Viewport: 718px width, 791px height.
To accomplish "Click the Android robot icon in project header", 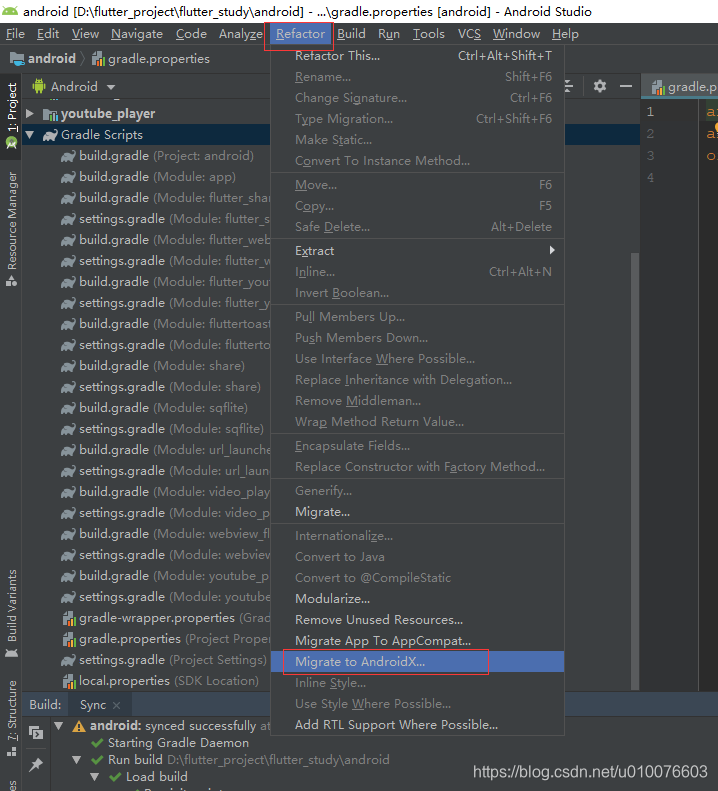I will pyautogui.click(x=39, y=86).
